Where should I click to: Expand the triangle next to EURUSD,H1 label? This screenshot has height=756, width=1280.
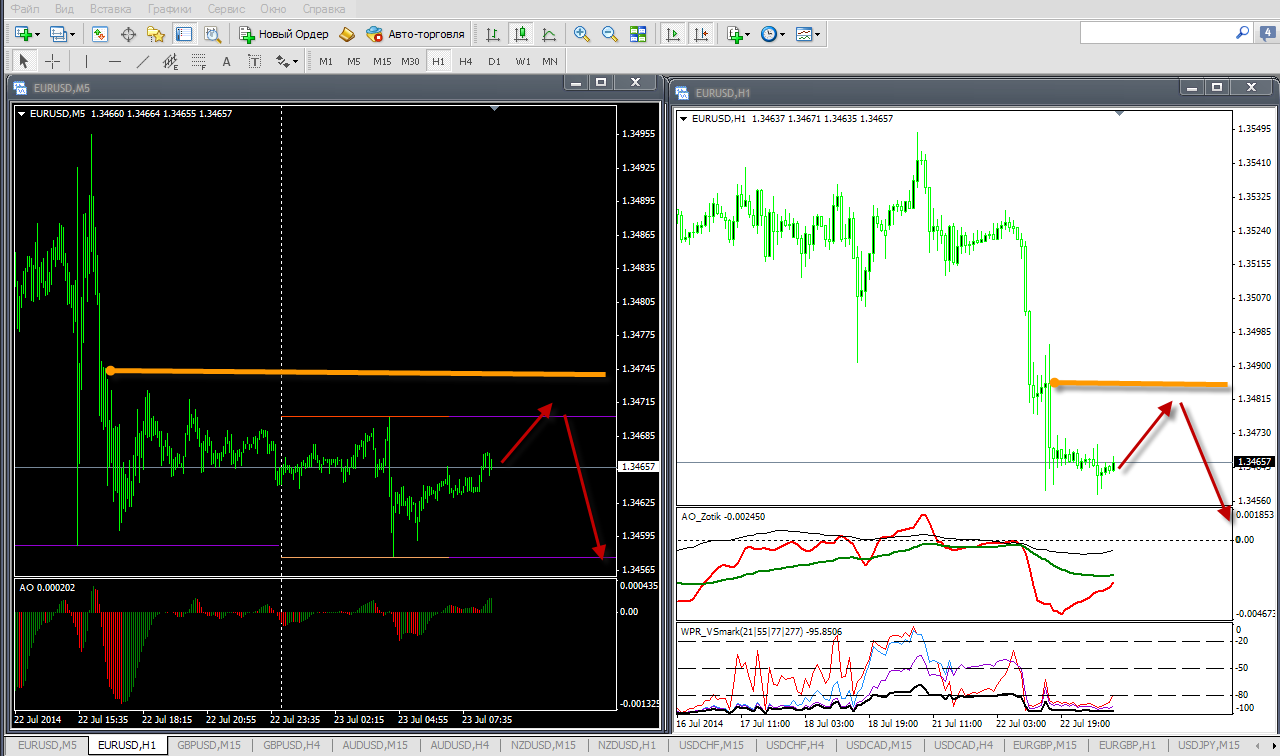[684, 118]
